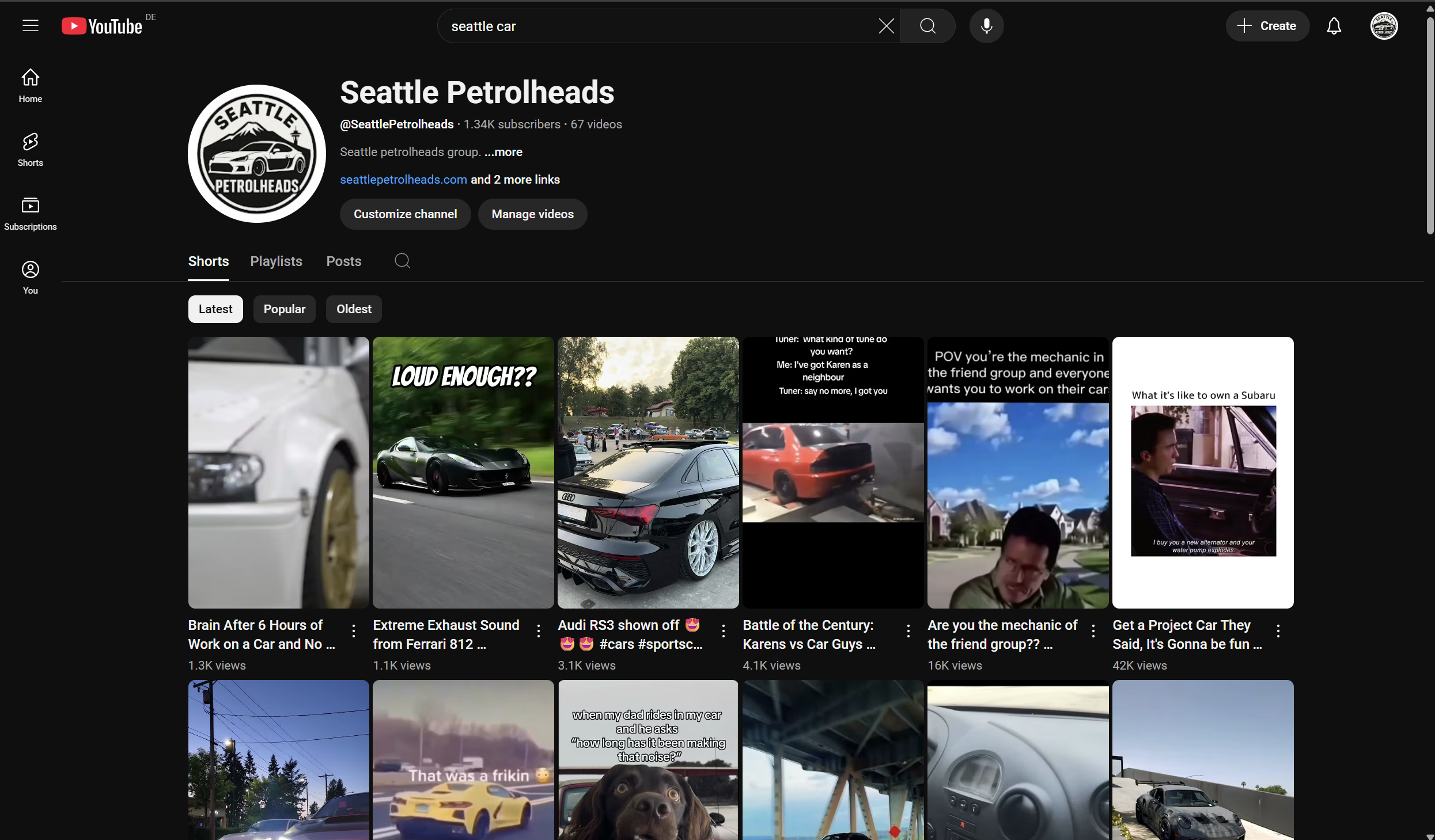Search within channel using magnifier icon
This screenshot has height=840, width=1435.
point(402,261)
